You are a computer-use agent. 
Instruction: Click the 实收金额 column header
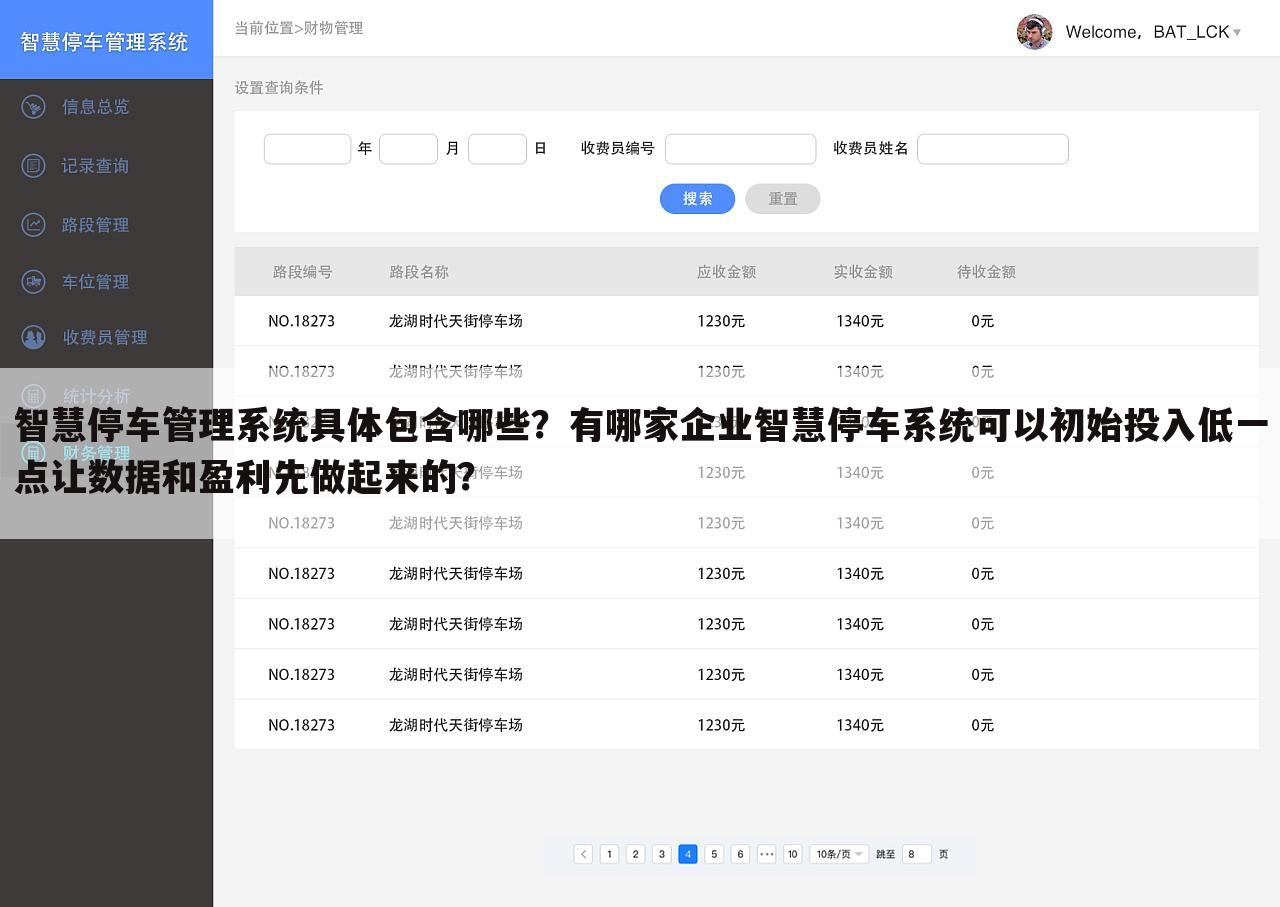[x=863, y=271]
